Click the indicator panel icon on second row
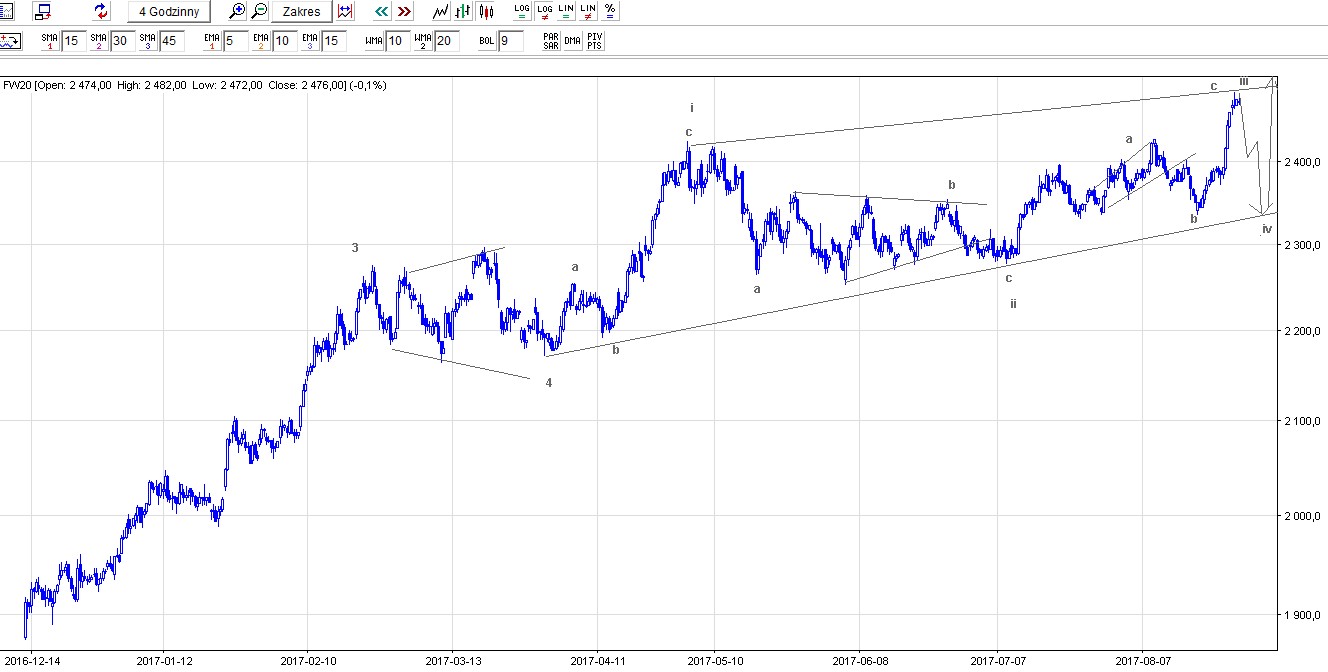This screenshot has height=672, width=1328. (x=10, y=41)
